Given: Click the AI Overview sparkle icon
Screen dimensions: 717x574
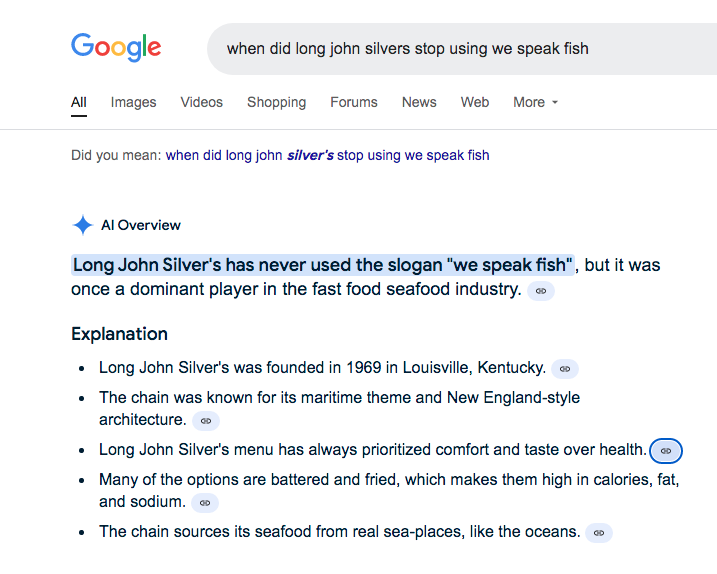Looking at the screenshot, I should tap(83, 225).
